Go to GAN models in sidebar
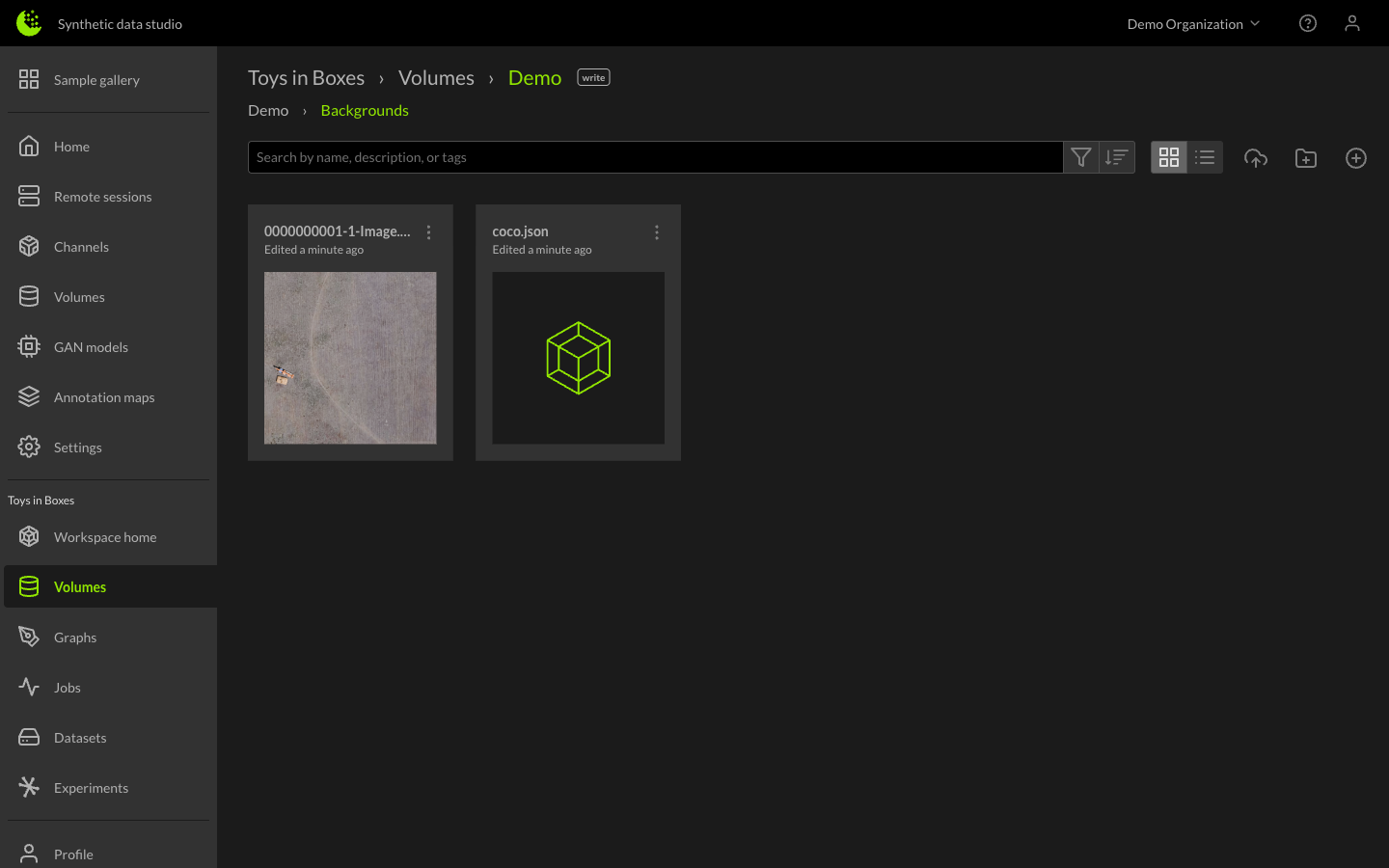 pyautogui.click(x=91, y=347)
